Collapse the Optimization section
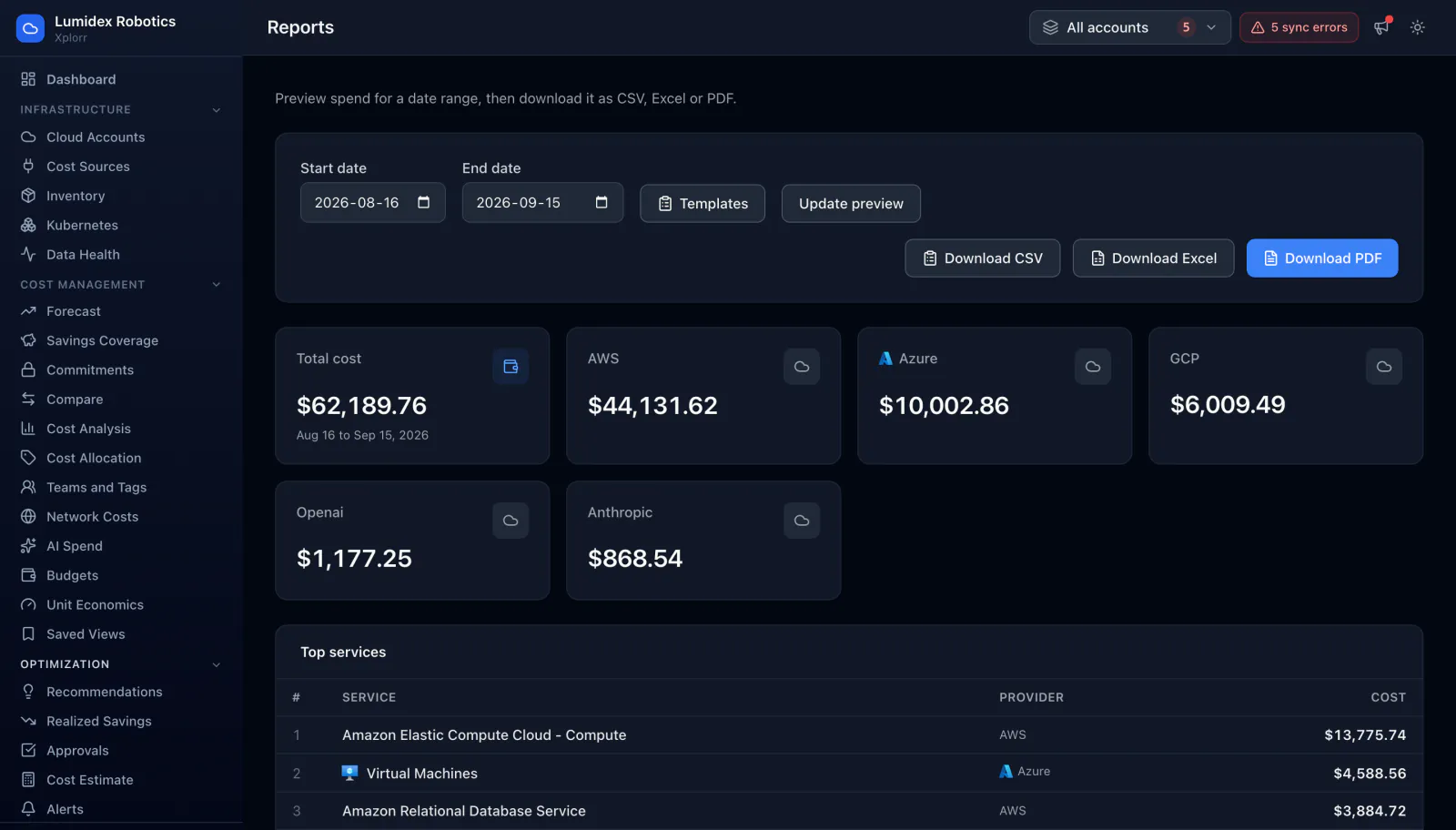The width and height of the screenshot is (1456, 830). (x=217, y=664)
